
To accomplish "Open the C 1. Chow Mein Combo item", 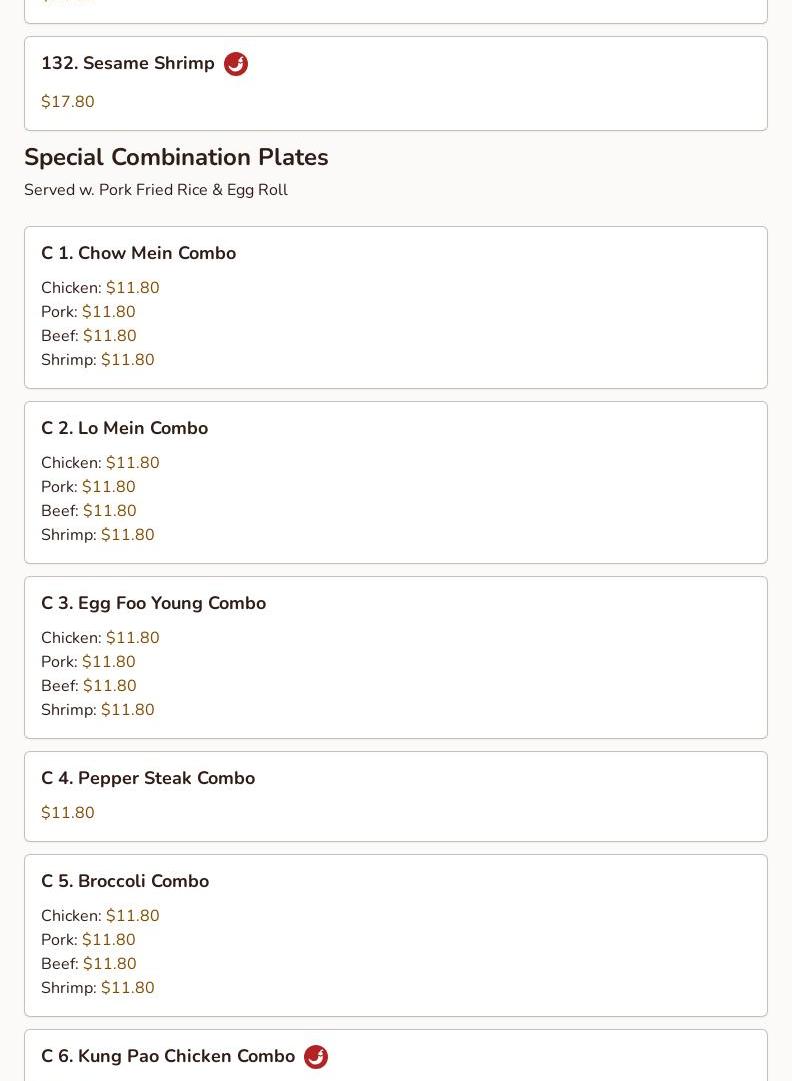I will click(x=138, y=253).
